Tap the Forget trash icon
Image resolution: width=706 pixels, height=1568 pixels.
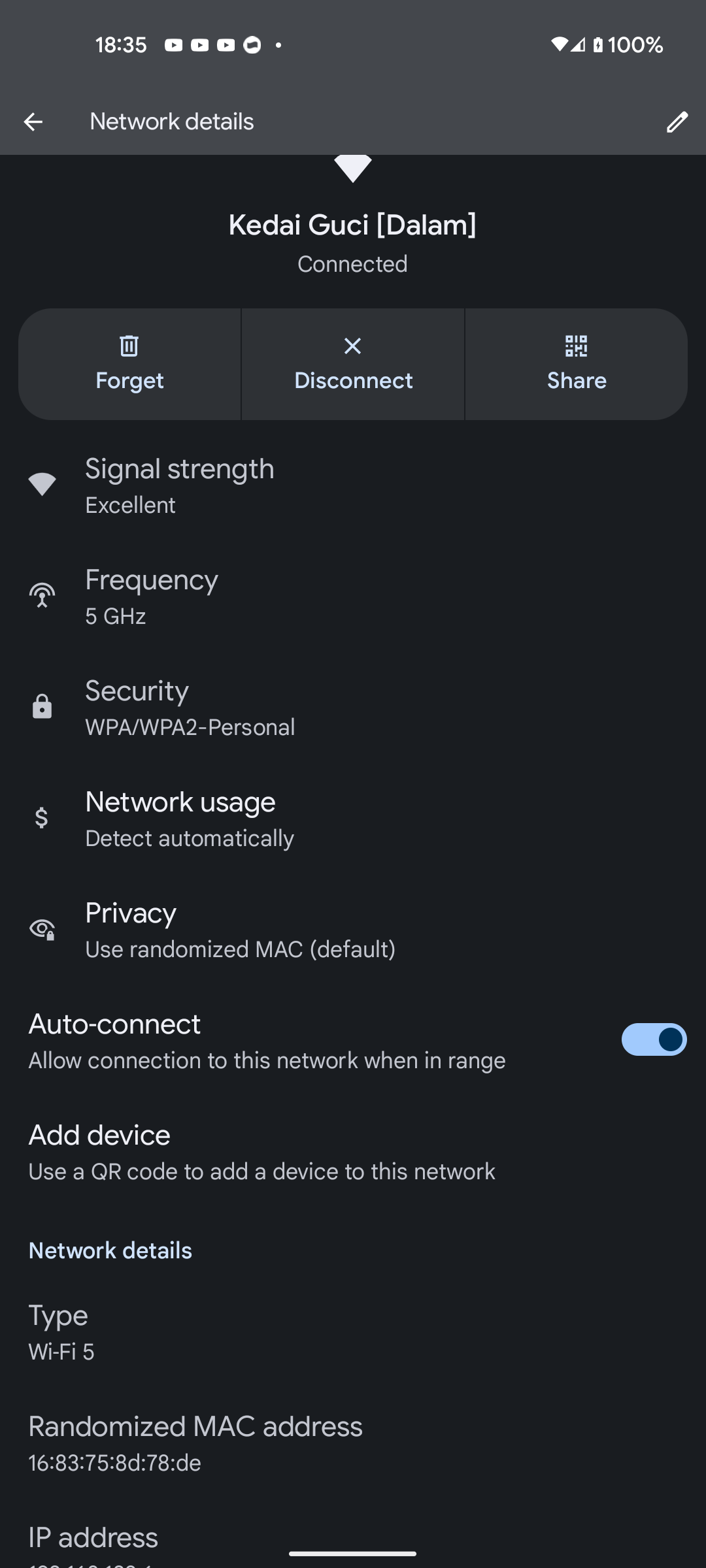[x=129, y=346]
